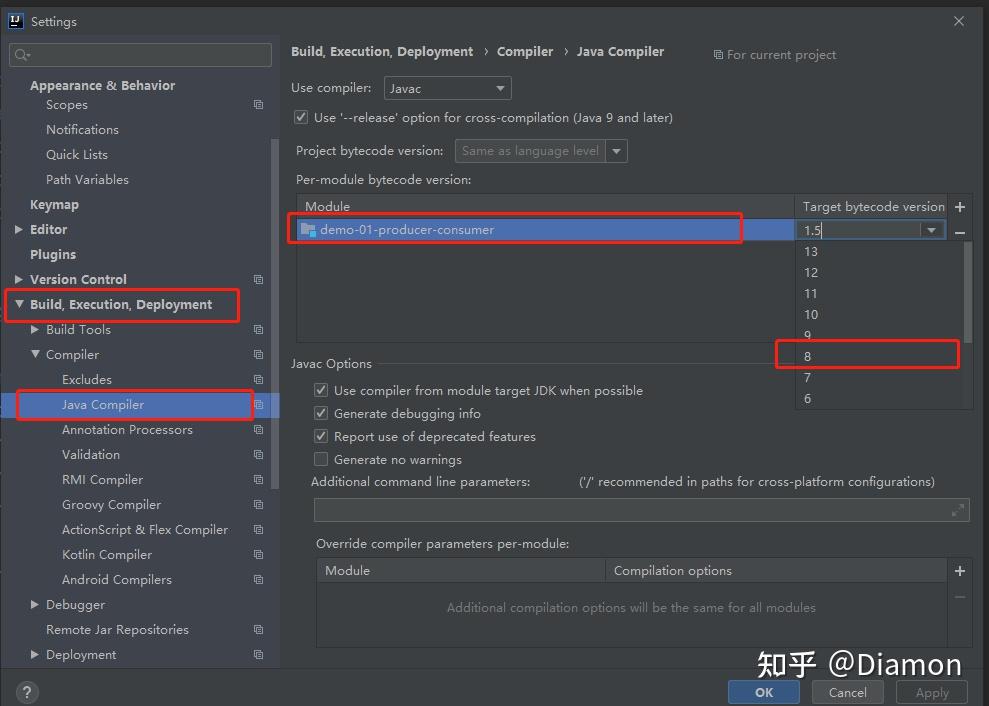
Task: Click the Cancel button
Action: tap(847, 691)
